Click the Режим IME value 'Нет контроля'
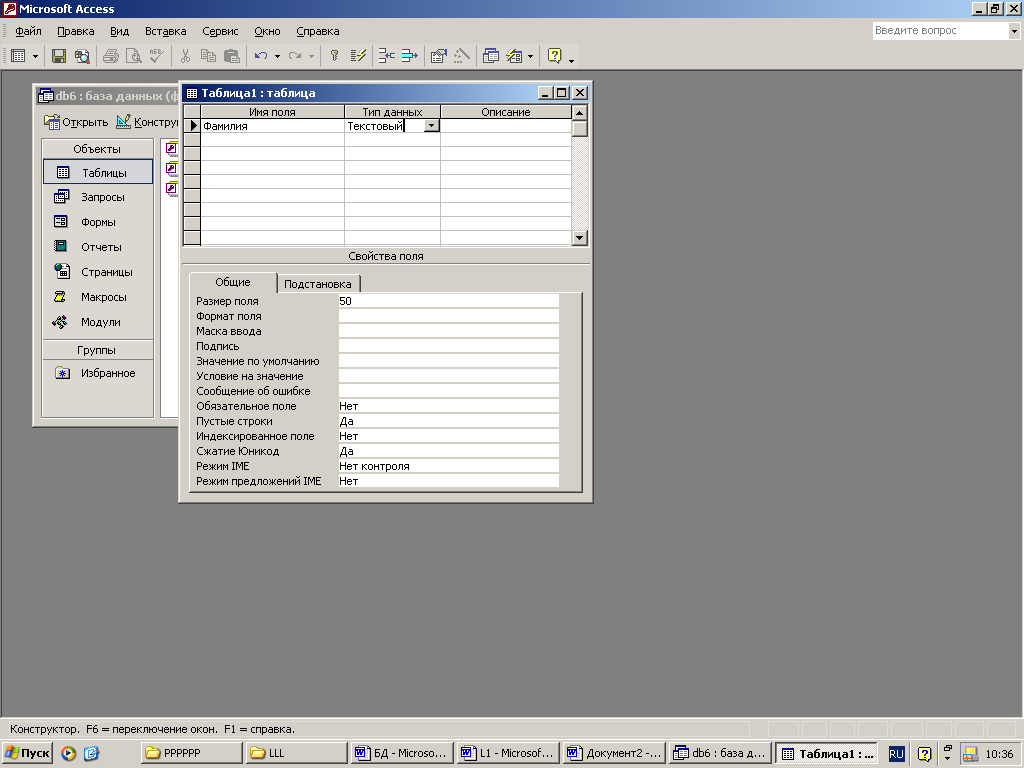Viewport: 1024px width, 768px height. 449,466
